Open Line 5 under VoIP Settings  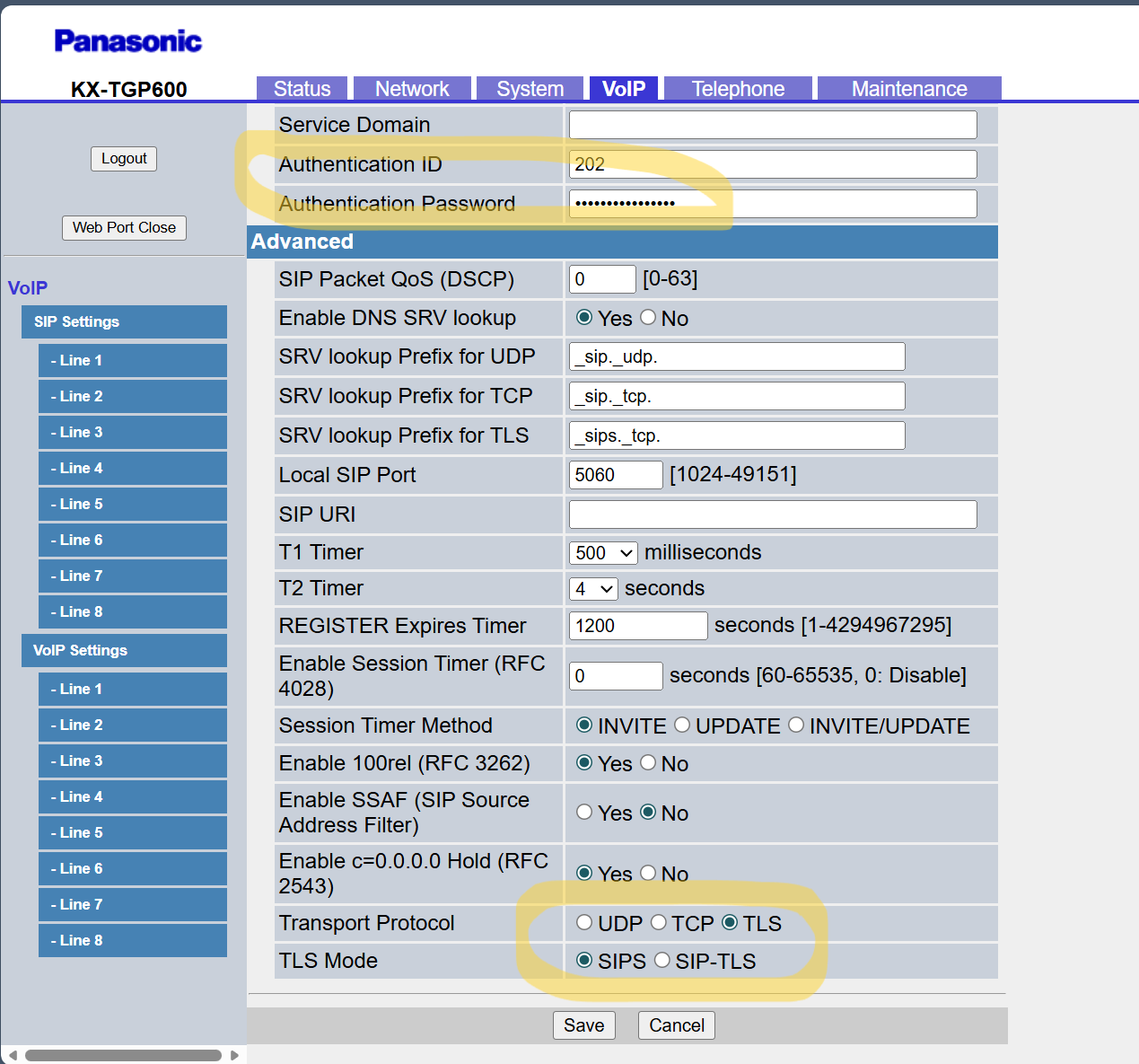pos(132,833)
